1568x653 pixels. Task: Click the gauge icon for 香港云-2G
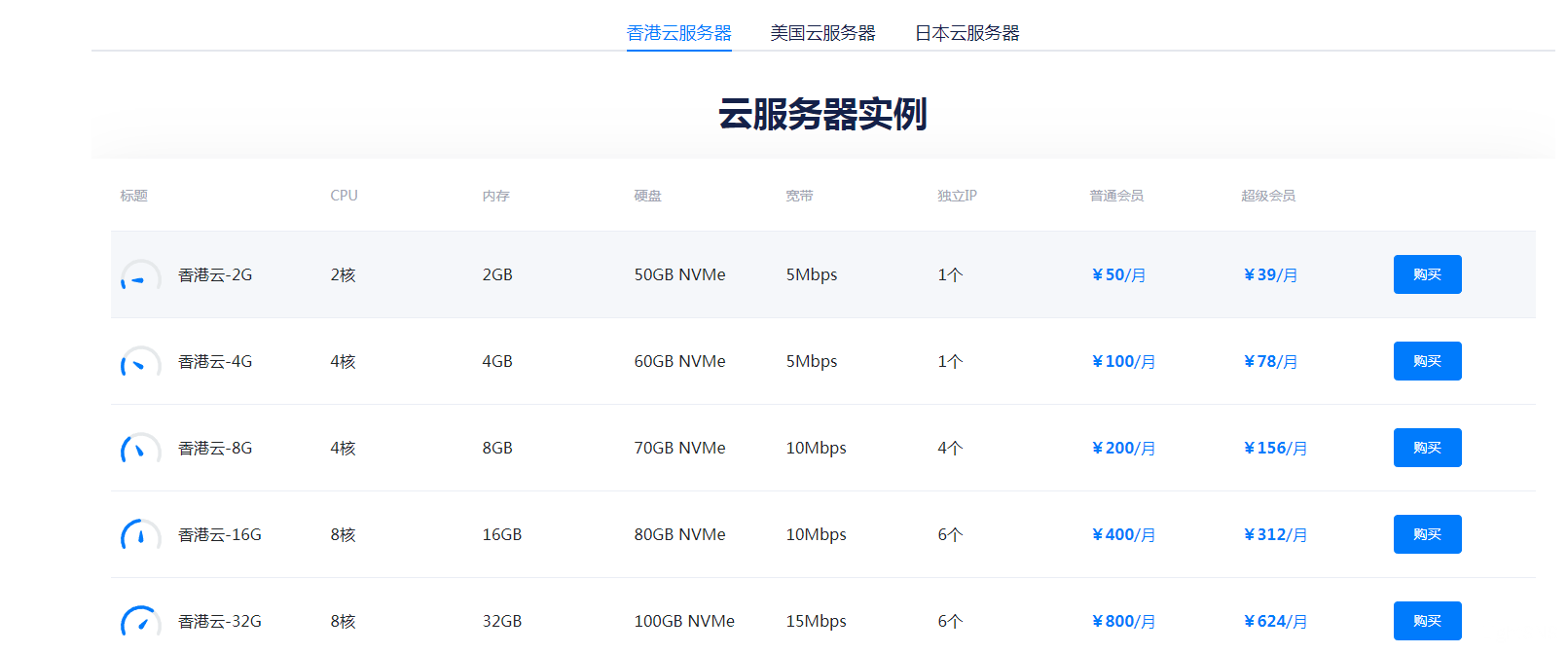pyautogui.click(x=141, y=275)
